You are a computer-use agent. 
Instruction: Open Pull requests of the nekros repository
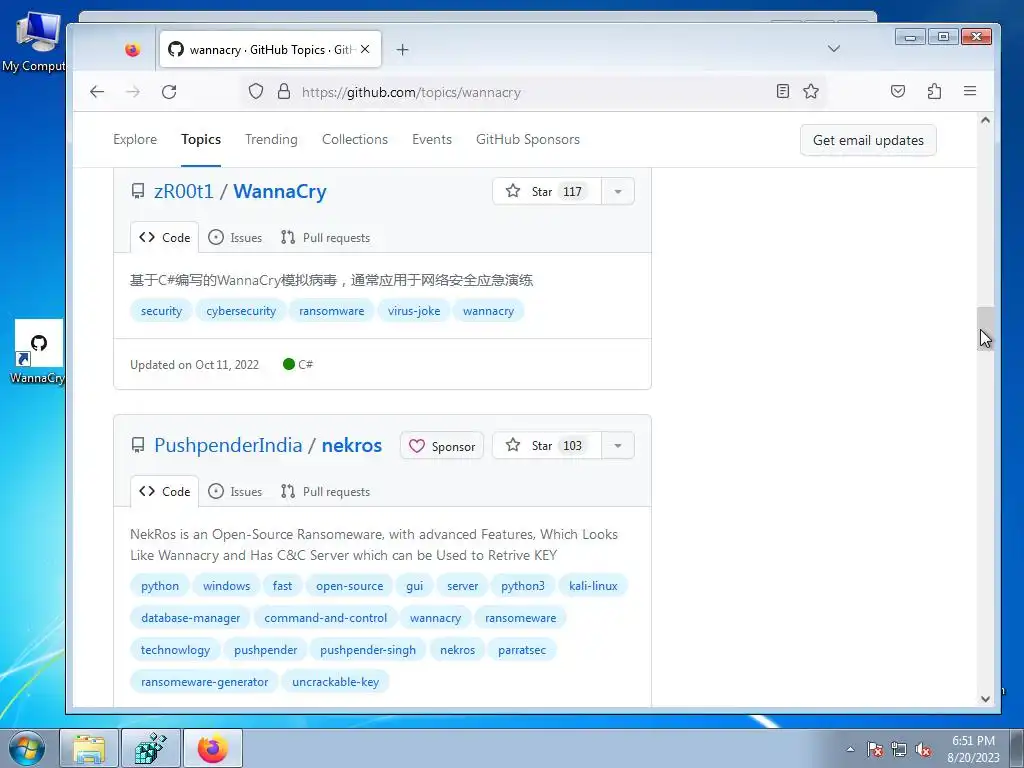click(x=325, y=492)
